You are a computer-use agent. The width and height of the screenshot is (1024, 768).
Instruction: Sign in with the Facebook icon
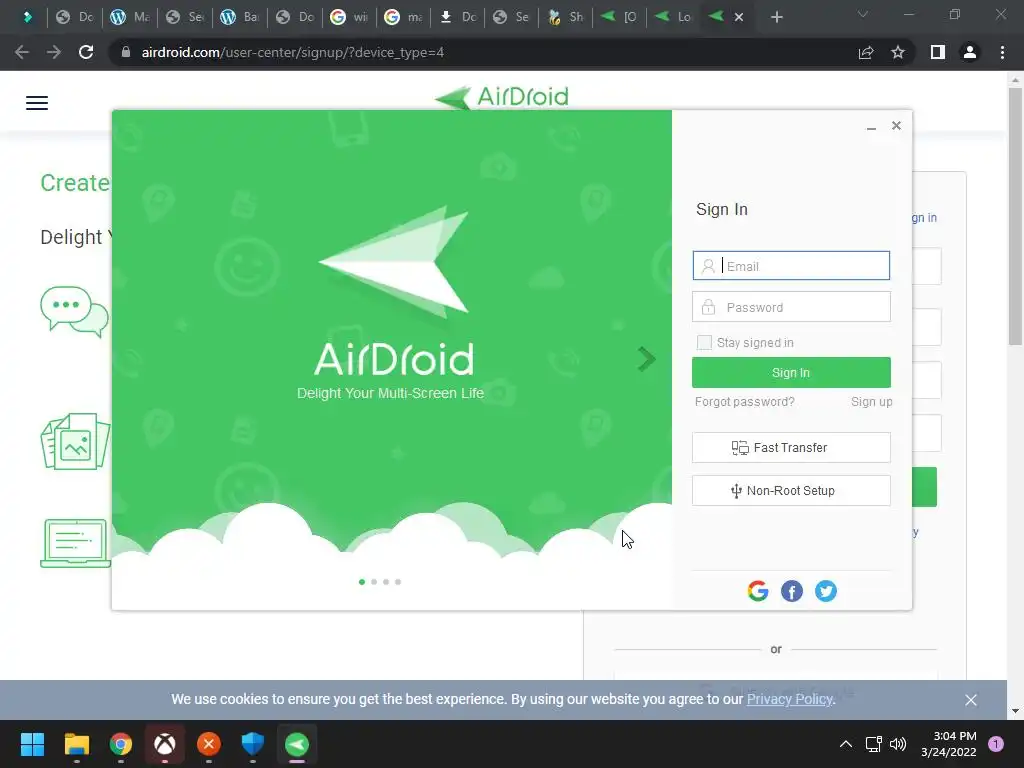(792, 591)
